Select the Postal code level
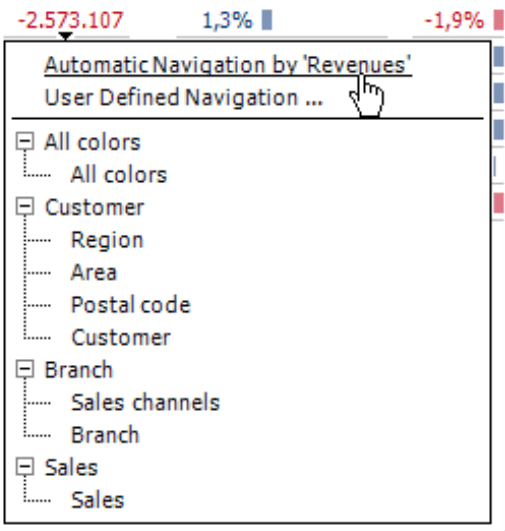The image size is (505, 531). pos(131,305)
